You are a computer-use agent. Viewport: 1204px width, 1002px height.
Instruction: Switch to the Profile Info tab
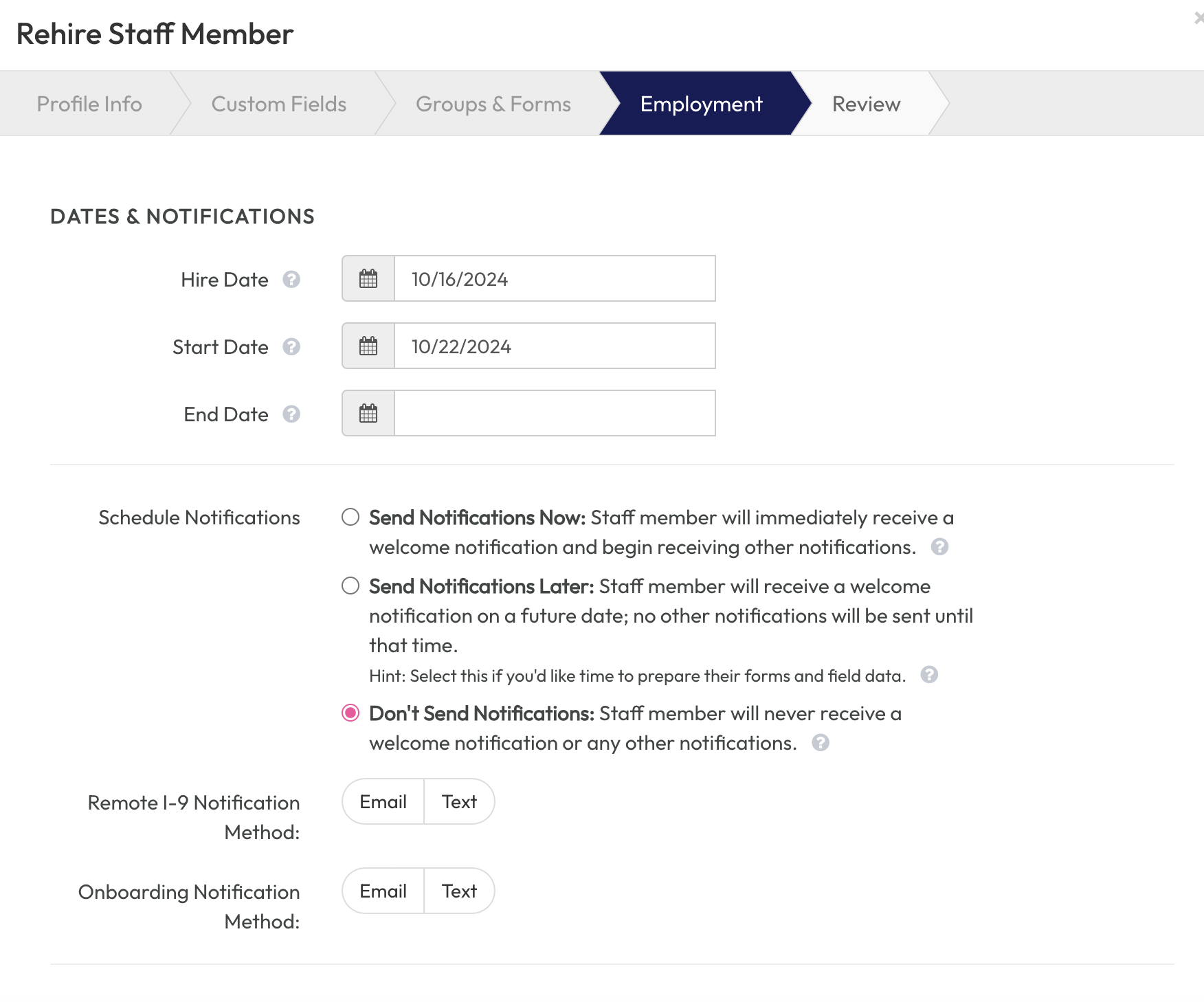(x=90, y=104)
